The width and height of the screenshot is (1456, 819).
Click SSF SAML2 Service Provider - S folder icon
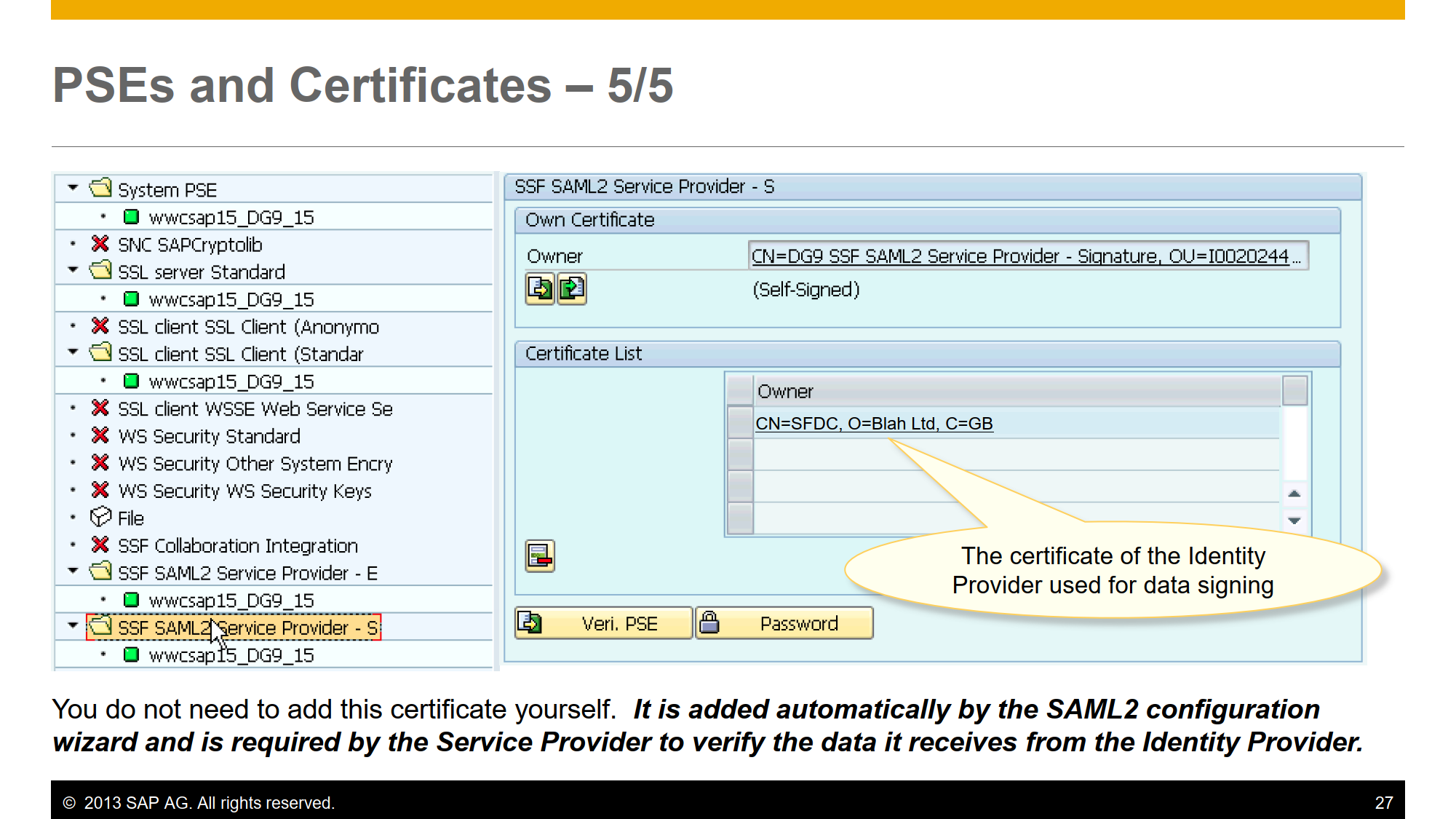pos(100,626)
